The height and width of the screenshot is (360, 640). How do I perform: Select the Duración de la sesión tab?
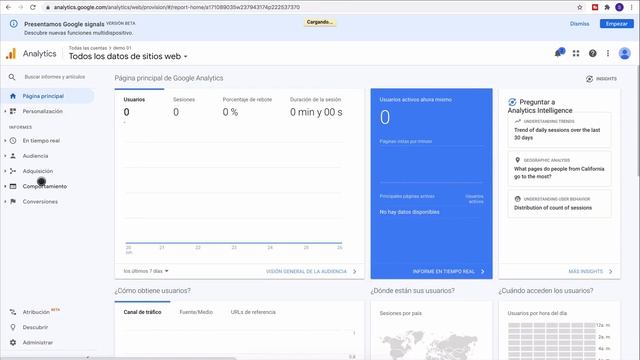[x=316, y=106]
